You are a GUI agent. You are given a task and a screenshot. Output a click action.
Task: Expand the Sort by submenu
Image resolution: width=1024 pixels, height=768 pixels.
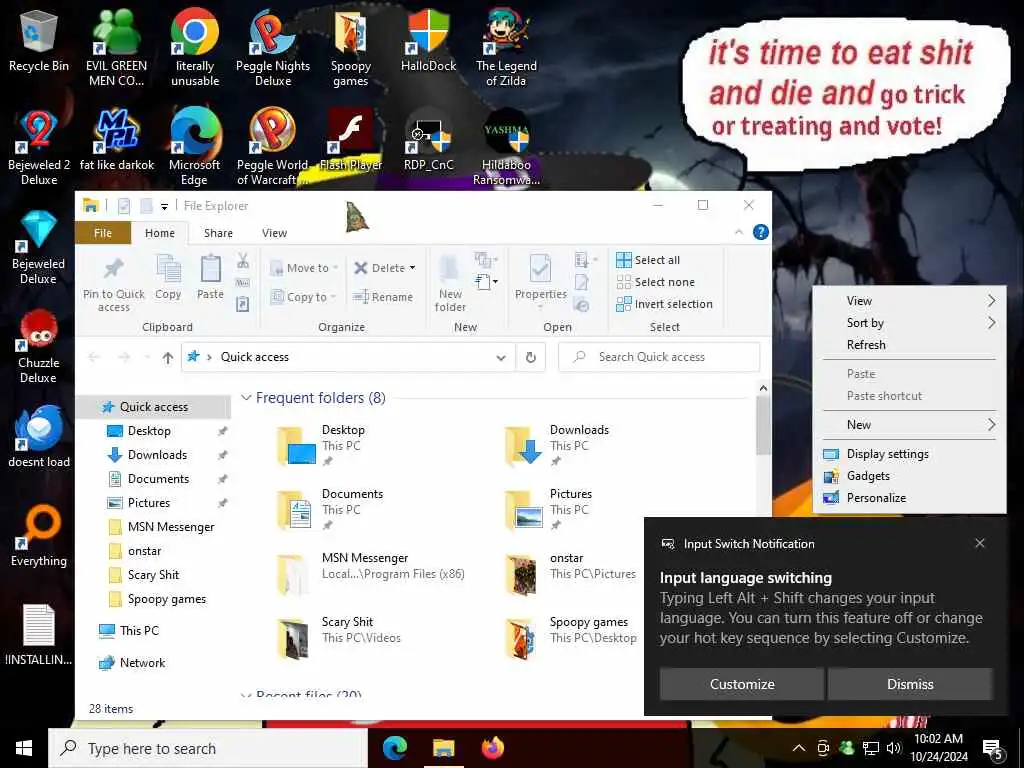coord(909,323)
